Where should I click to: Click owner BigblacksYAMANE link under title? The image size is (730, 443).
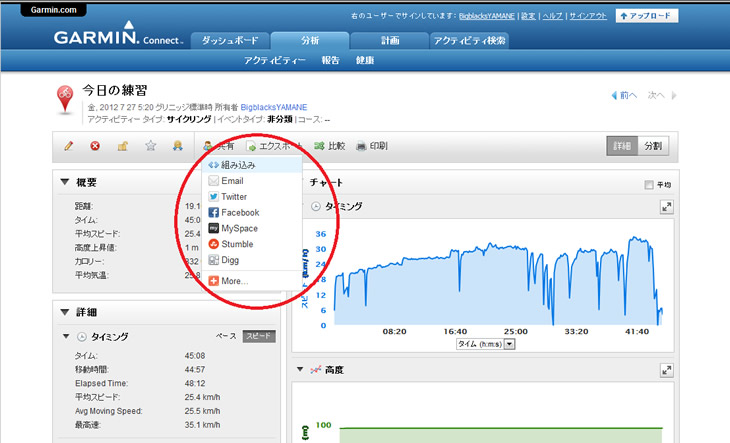[274, 107]
